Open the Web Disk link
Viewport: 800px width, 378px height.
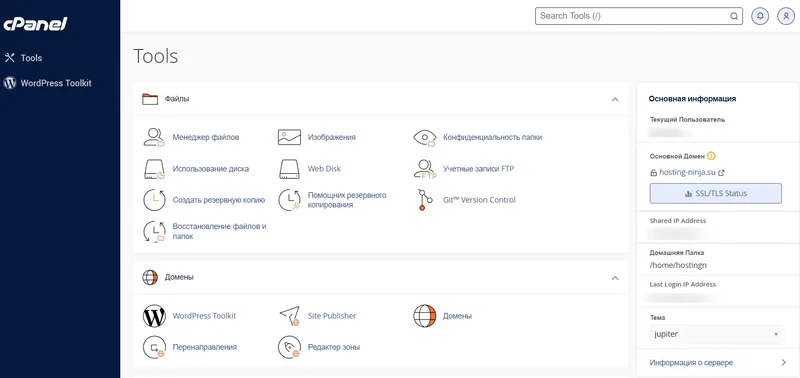[324, 169]
